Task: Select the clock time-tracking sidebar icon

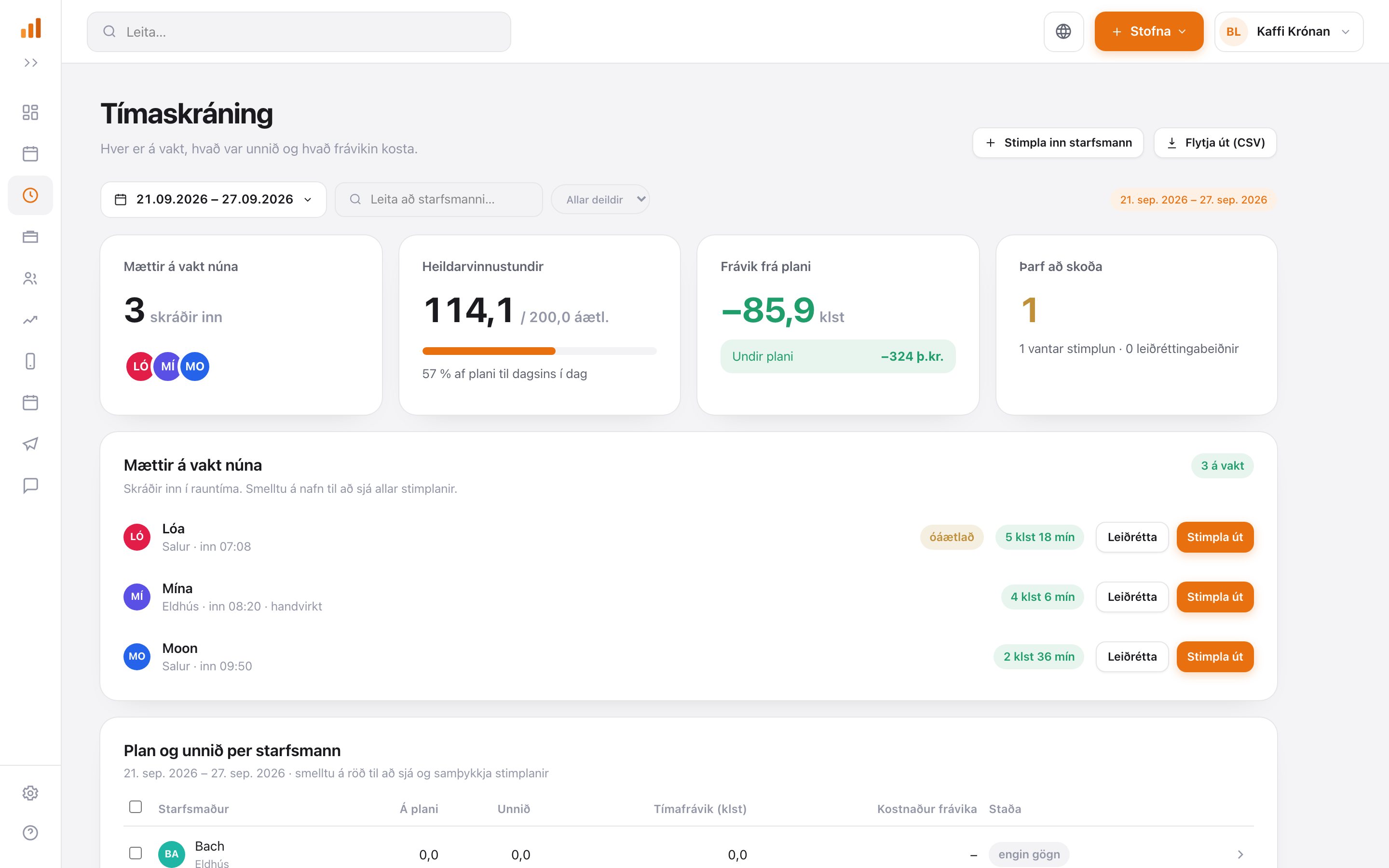Action: point(30,195)
